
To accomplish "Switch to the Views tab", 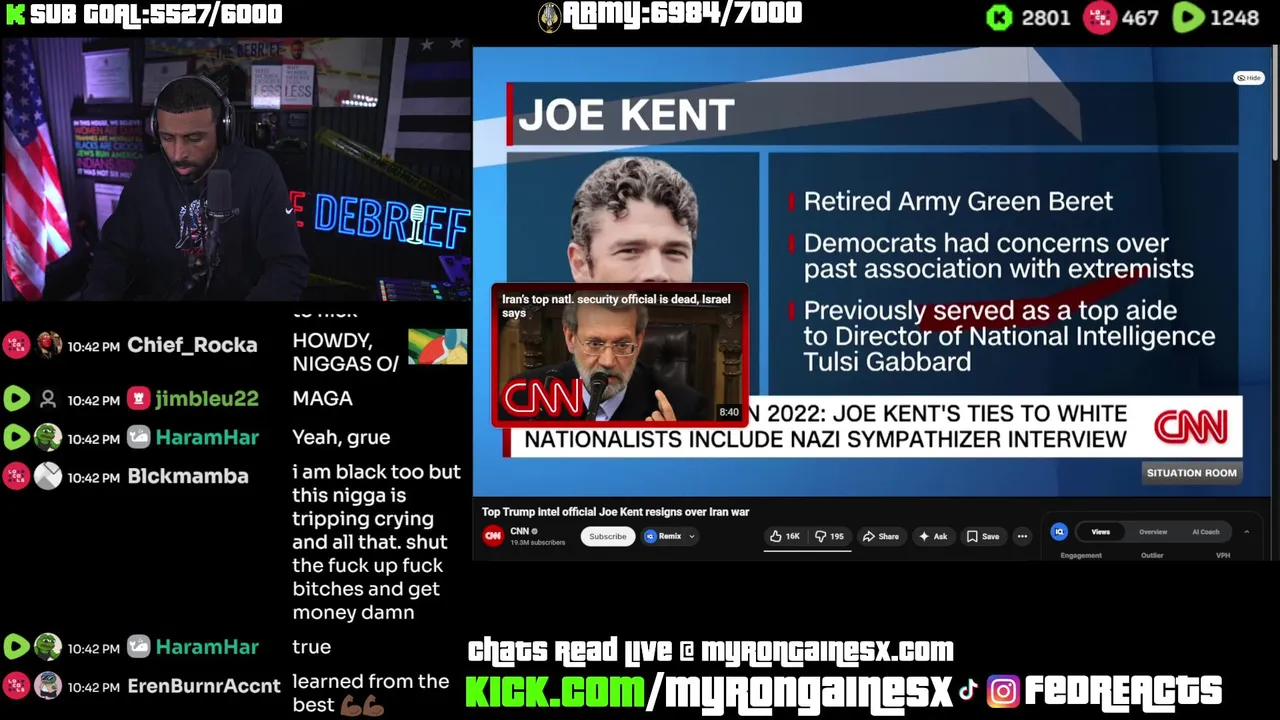I will [x=1100, y=532].
